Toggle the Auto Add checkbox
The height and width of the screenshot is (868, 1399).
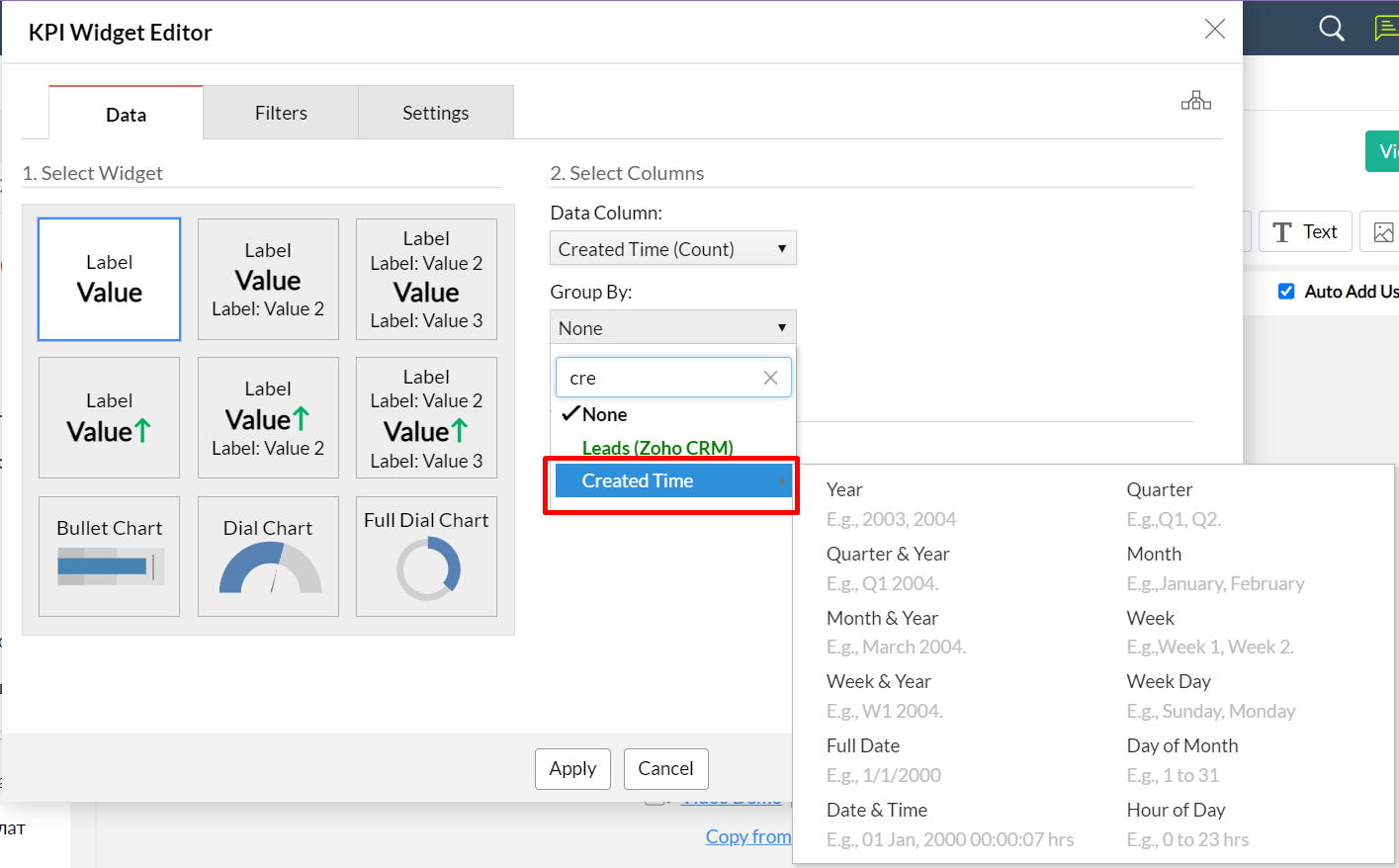(1286, 292)
